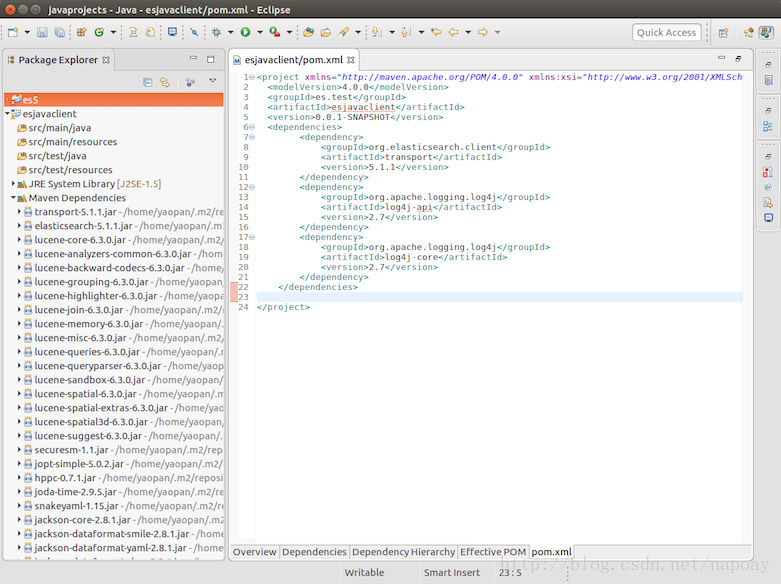Toggle the fold marker on line 17 dependency
The height and width of the screenshot is (584, 781).
point(252,237)
